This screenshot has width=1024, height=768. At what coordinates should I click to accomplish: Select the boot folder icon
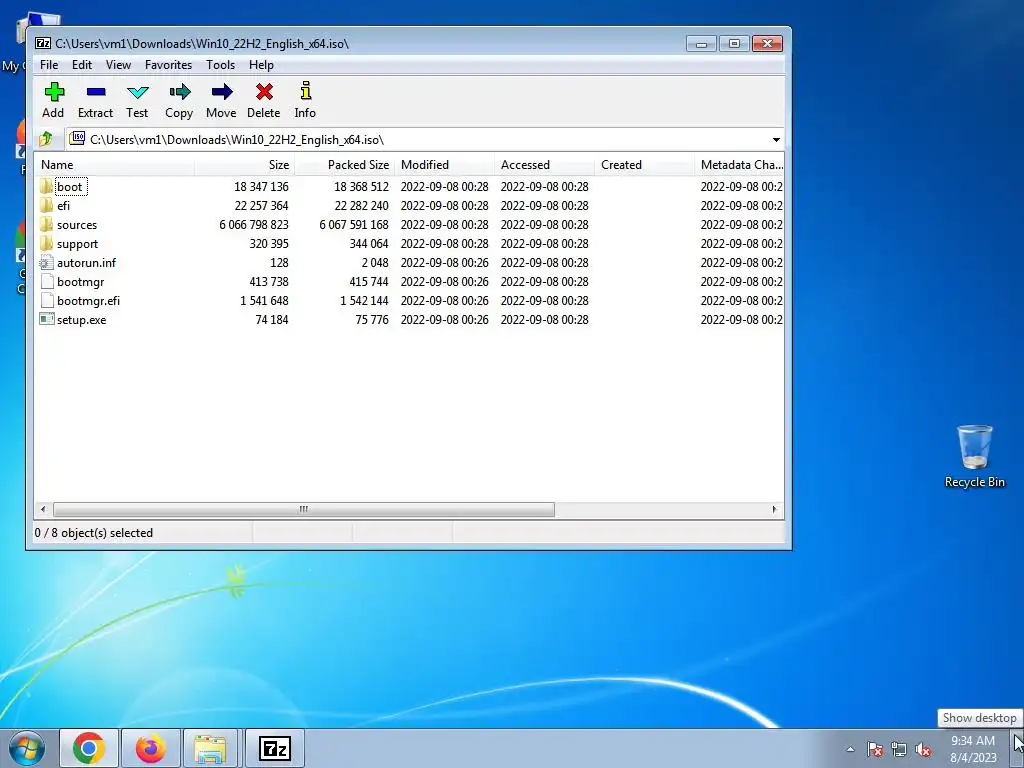click(x=46, y=186)
